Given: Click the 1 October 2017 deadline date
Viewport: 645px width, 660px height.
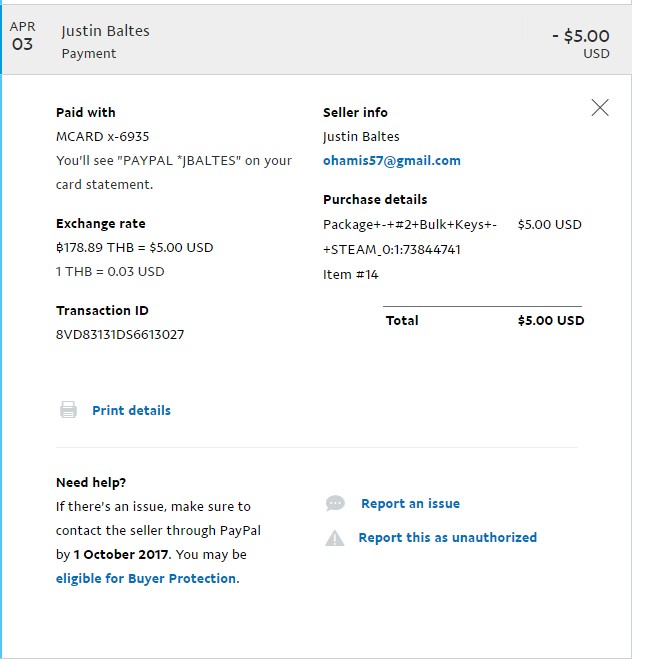Looking at the screenshot, I should [x=121, y=554].
